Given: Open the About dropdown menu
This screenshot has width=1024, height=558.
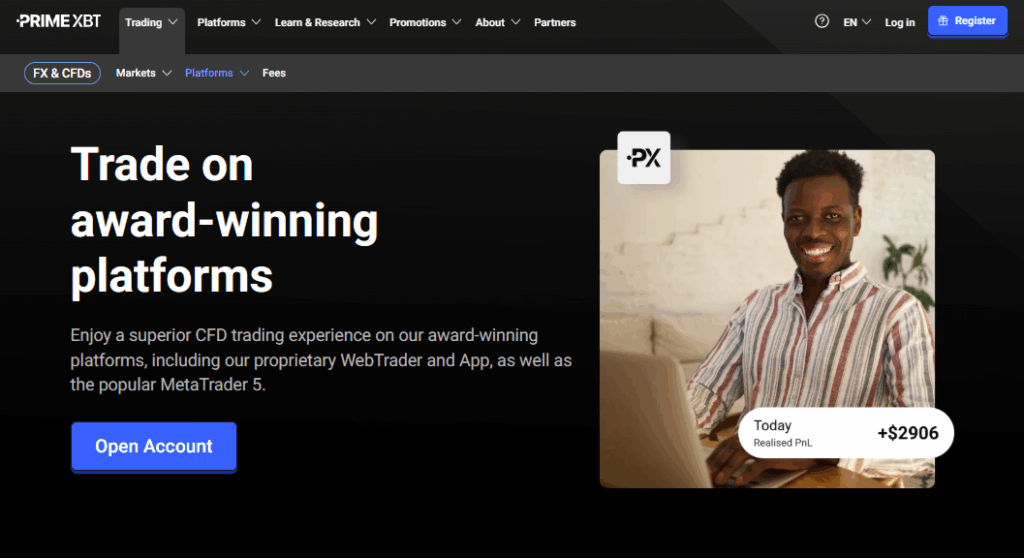Looking at the screenshot, I should pos(498,22).
